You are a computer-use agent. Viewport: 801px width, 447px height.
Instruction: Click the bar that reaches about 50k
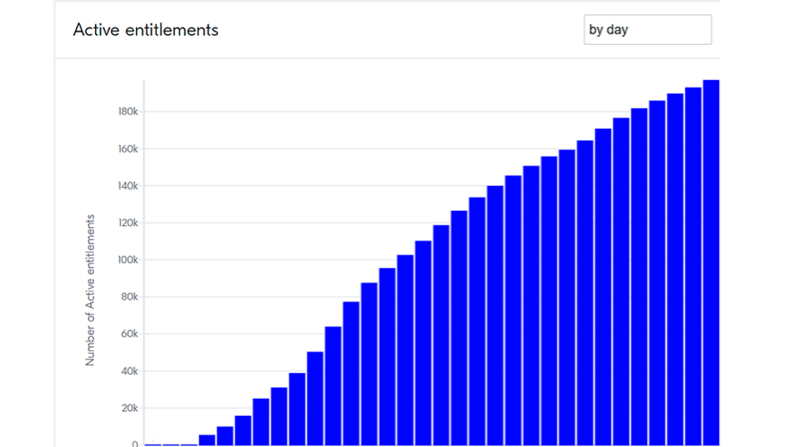tap(315, 398)
